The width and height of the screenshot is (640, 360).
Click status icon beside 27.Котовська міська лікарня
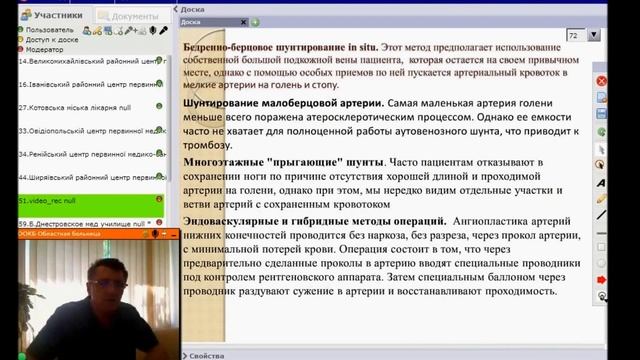pos(159,106)
